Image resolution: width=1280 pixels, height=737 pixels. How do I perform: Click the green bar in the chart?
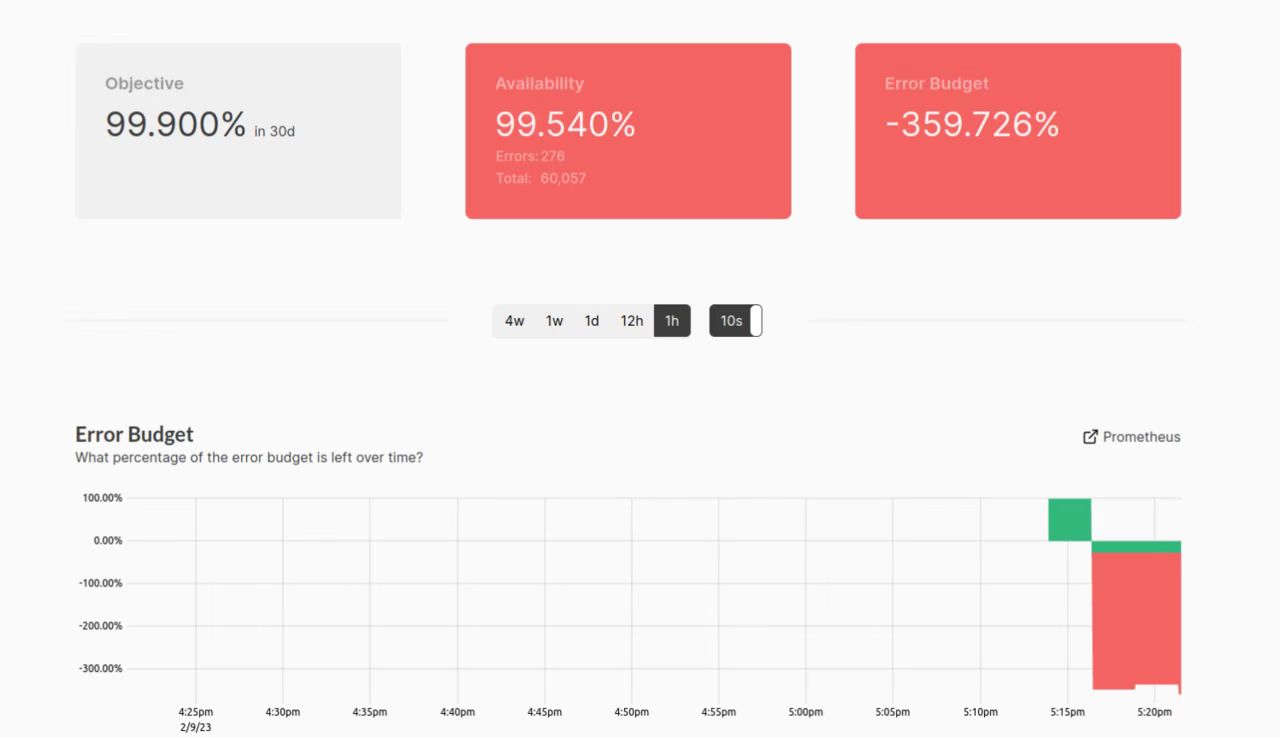[1069, 519]
